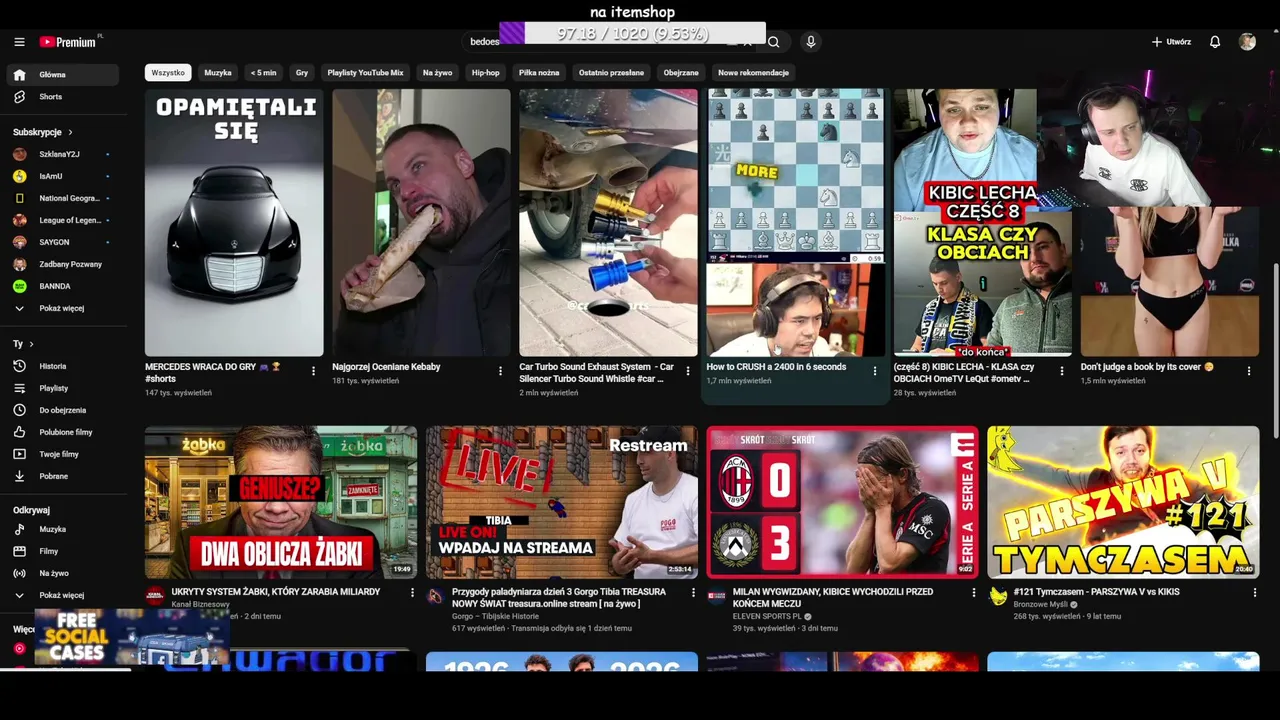Screen dimensions: 1280x720
Task: Open National Geographic subscription channel
Action: [x=63, y=198]
